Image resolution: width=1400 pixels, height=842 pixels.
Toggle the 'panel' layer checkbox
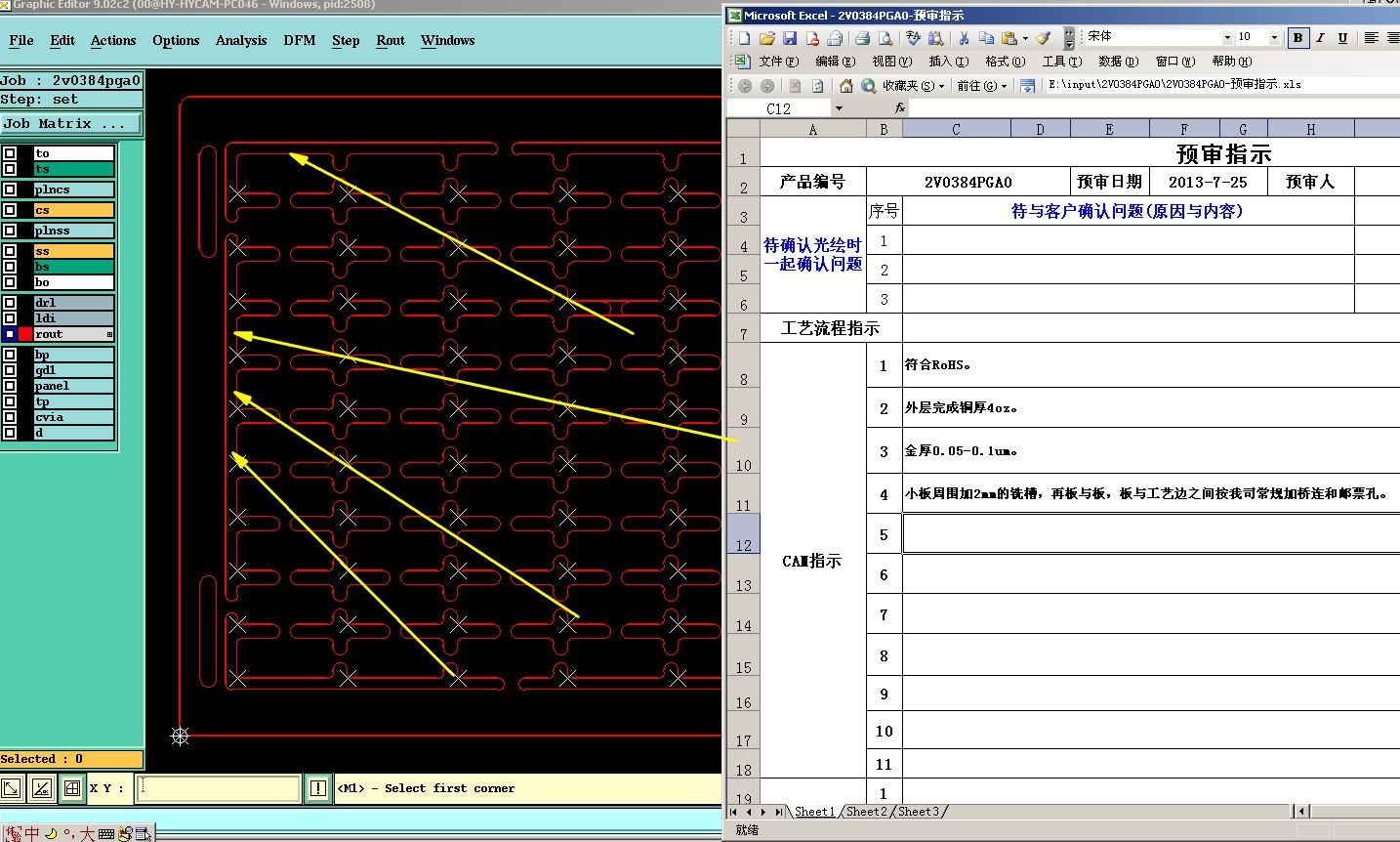click(x=10, y=386)
